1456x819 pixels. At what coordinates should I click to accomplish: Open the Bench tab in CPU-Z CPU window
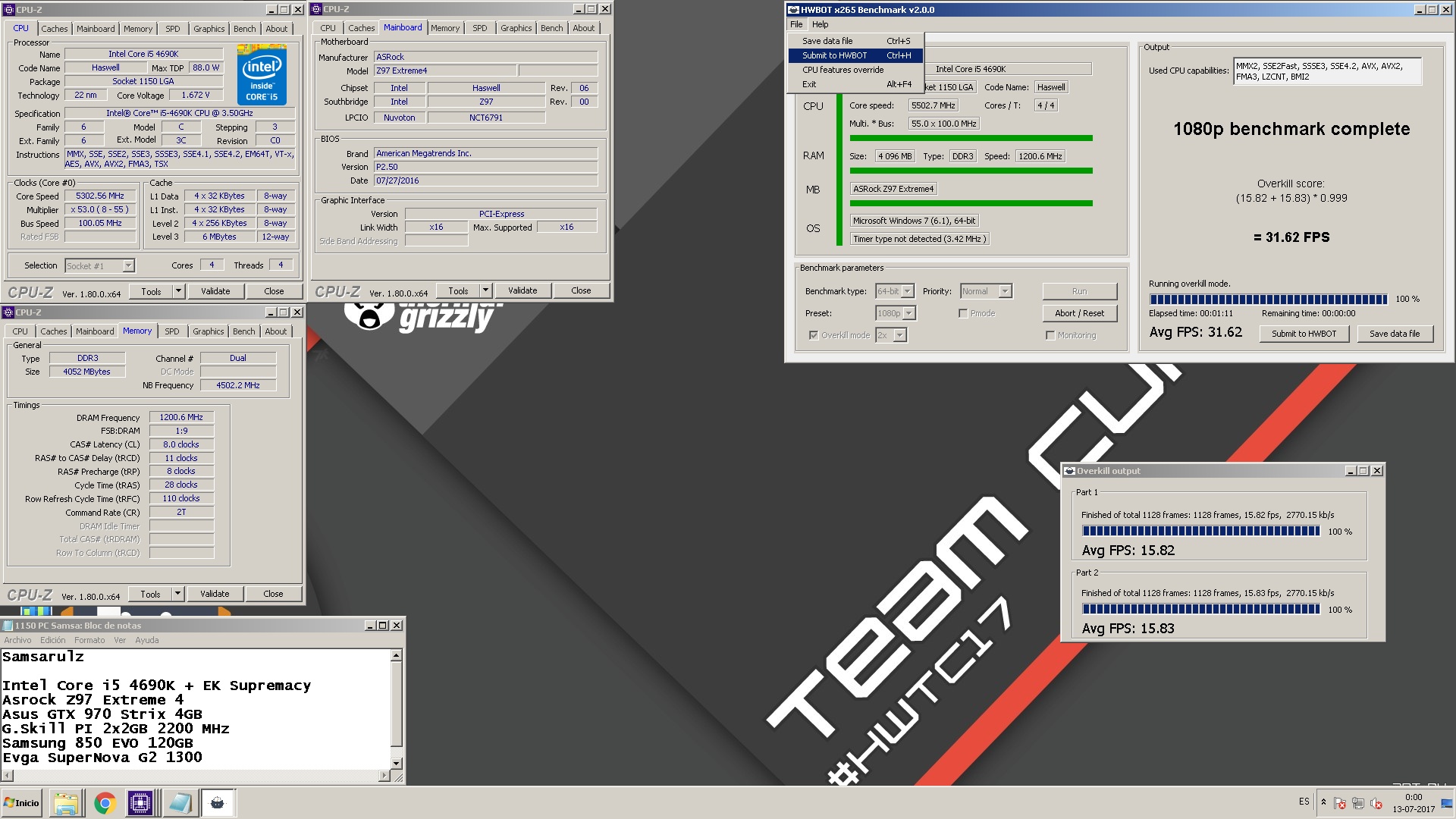click(245, 29)
